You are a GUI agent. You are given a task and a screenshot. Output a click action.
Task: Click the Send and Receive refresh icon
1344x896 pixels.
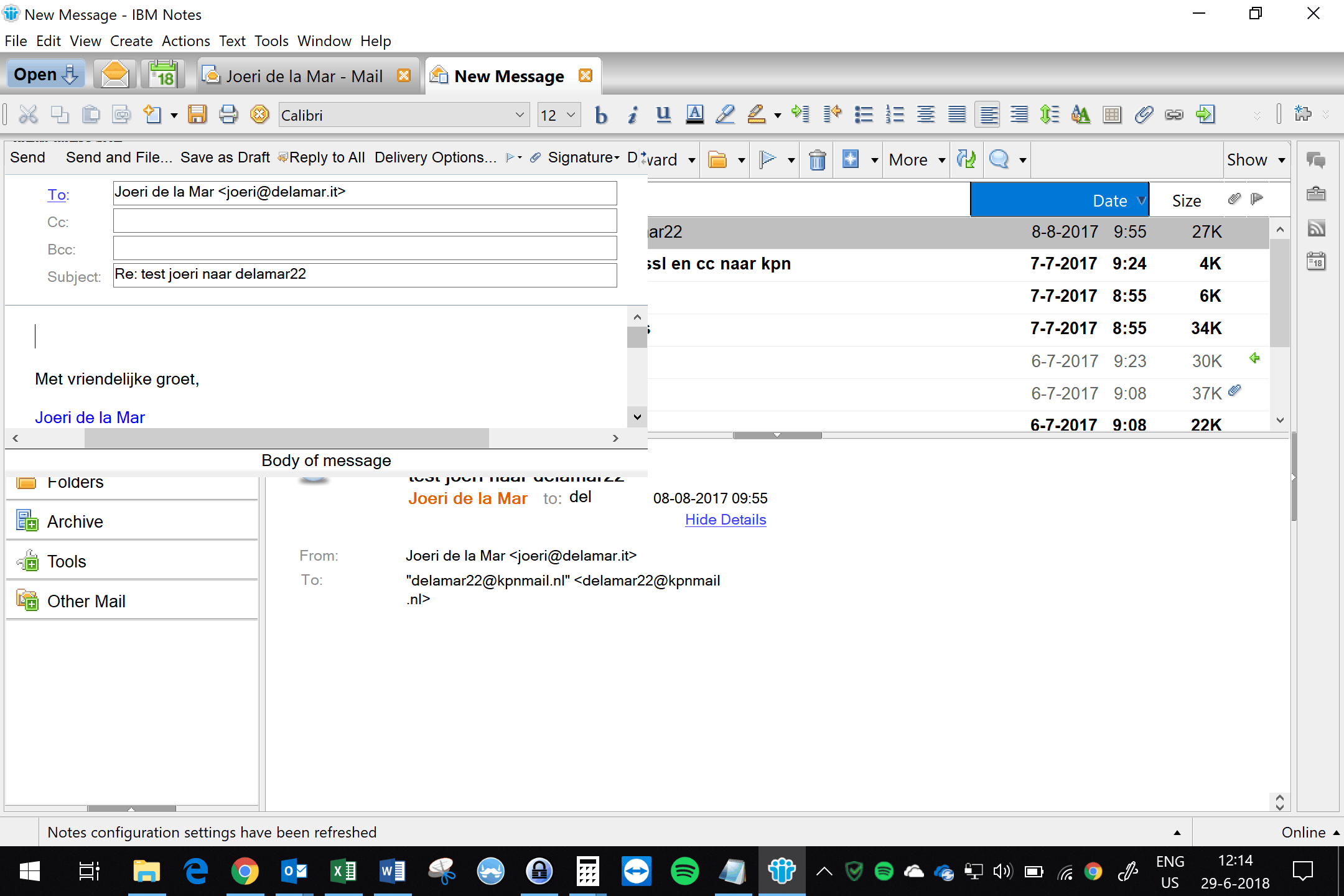click(x=966, y=160)
